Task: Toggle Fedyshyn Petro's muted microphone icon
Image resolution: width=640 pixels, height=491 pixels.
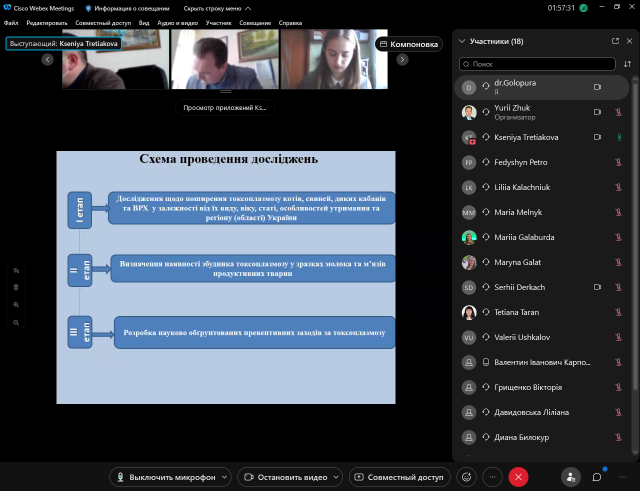Action: [618, 162]
